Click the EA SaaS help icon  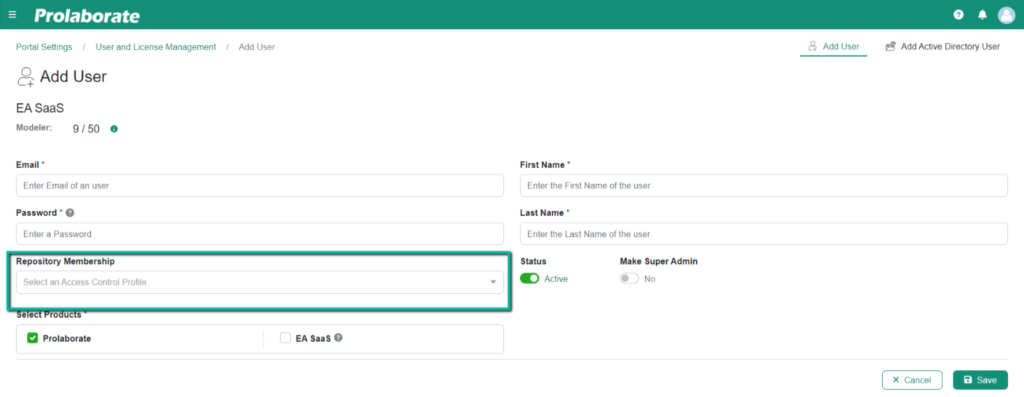[338, 338]
